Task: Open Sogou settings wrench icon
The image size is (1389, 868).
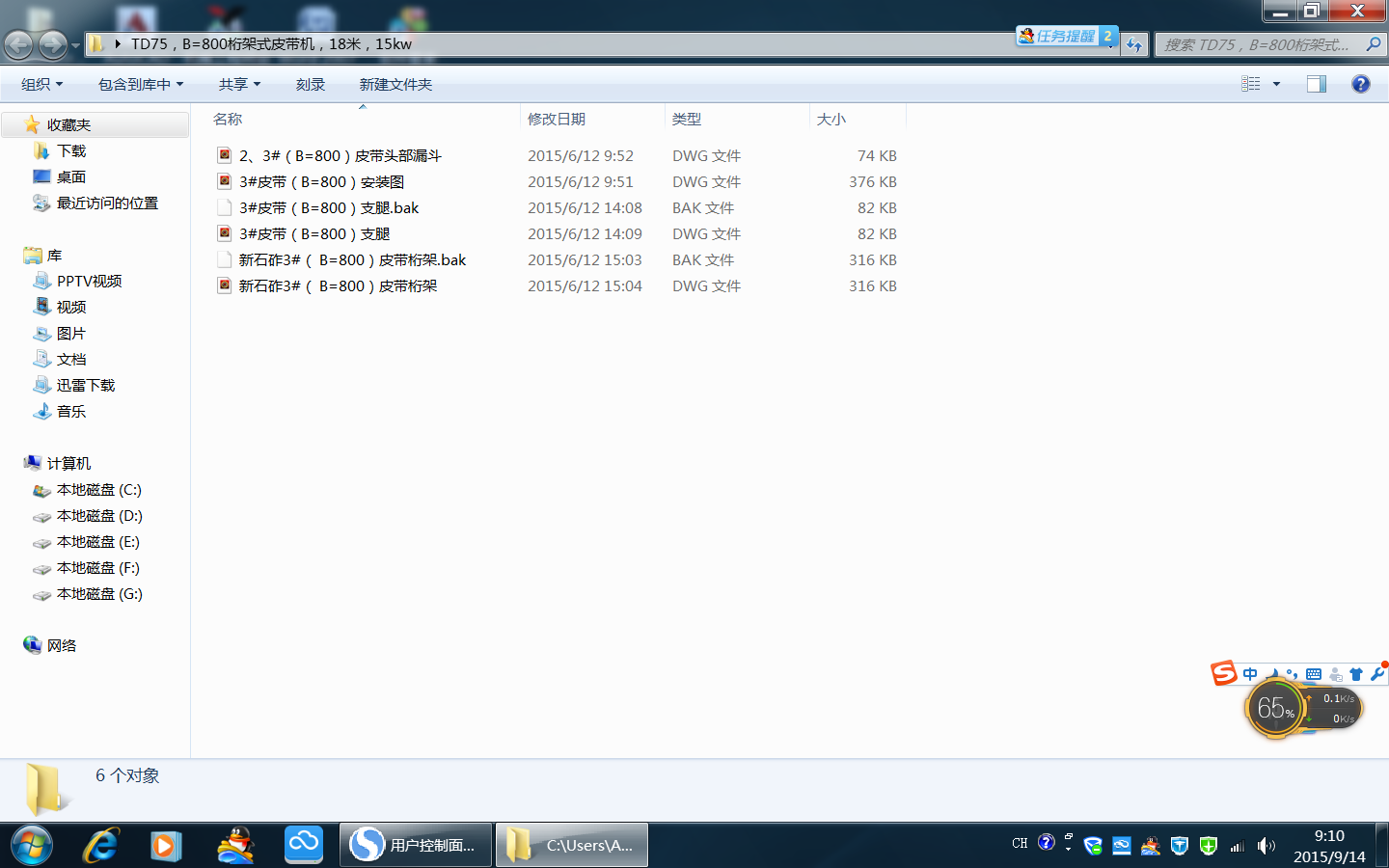Action: coord(1377,673)
